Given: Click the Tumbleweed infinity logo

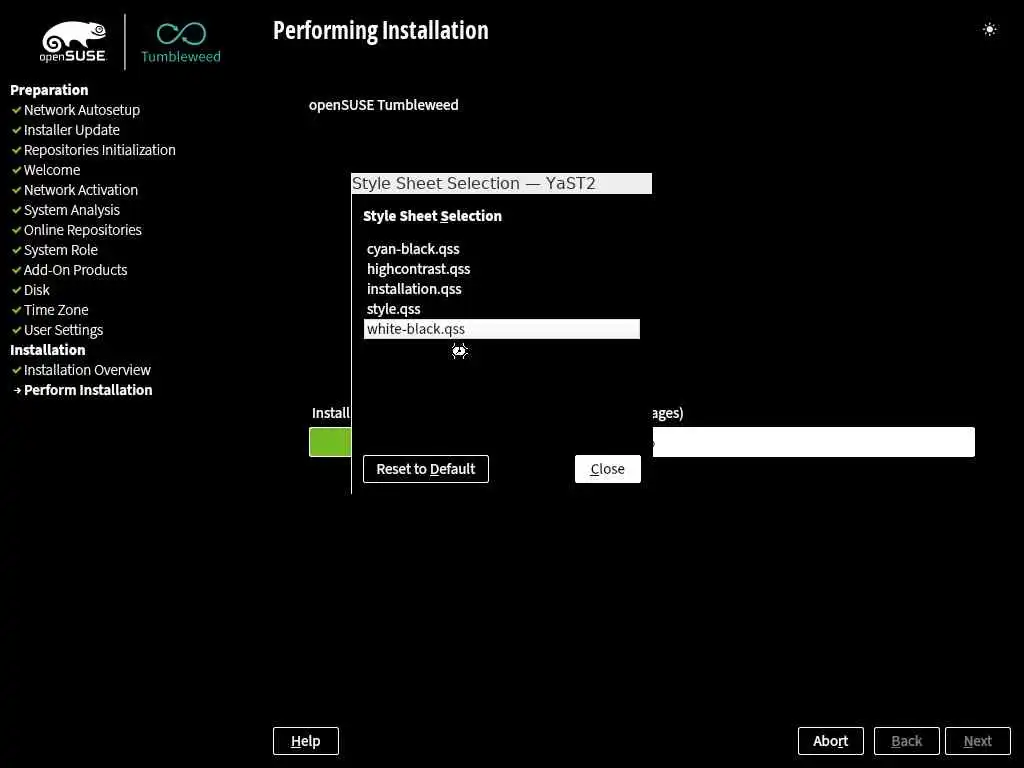Looking at the screenshot, I should pos(181,42).
